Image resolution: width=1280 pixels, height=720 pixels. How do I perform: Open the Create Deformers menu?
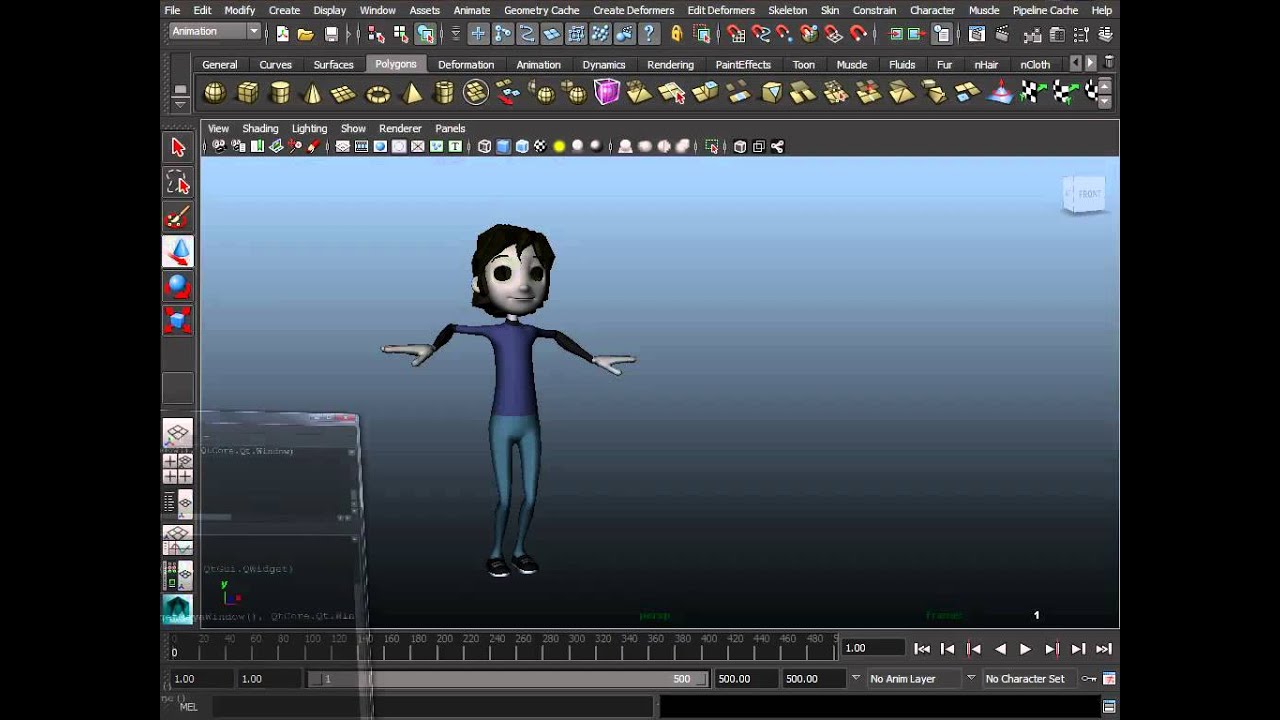(x=633, y=10)
